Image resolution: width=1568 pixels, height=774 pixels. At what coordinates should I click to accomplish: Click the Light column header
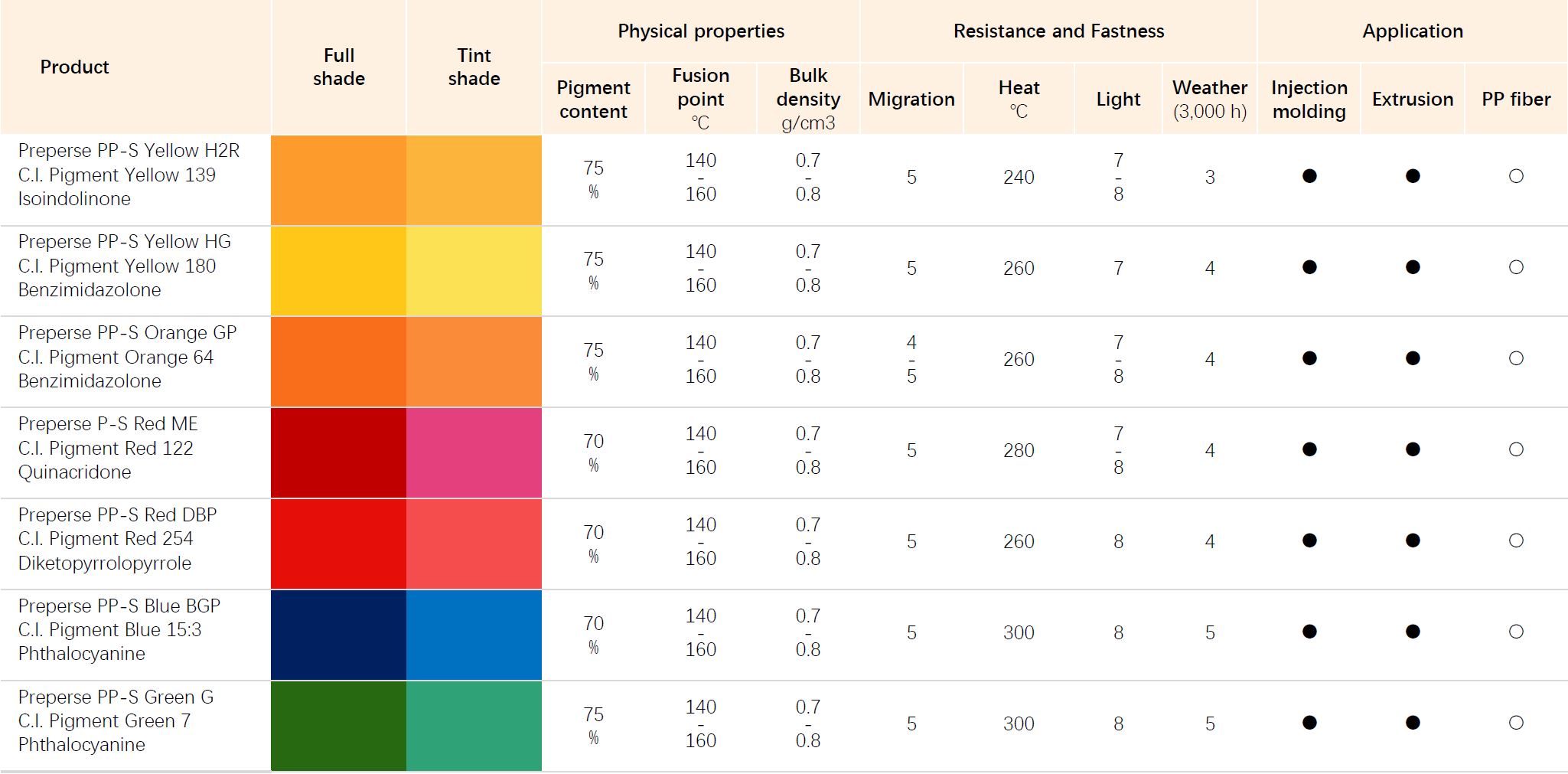pos(1118,100)
